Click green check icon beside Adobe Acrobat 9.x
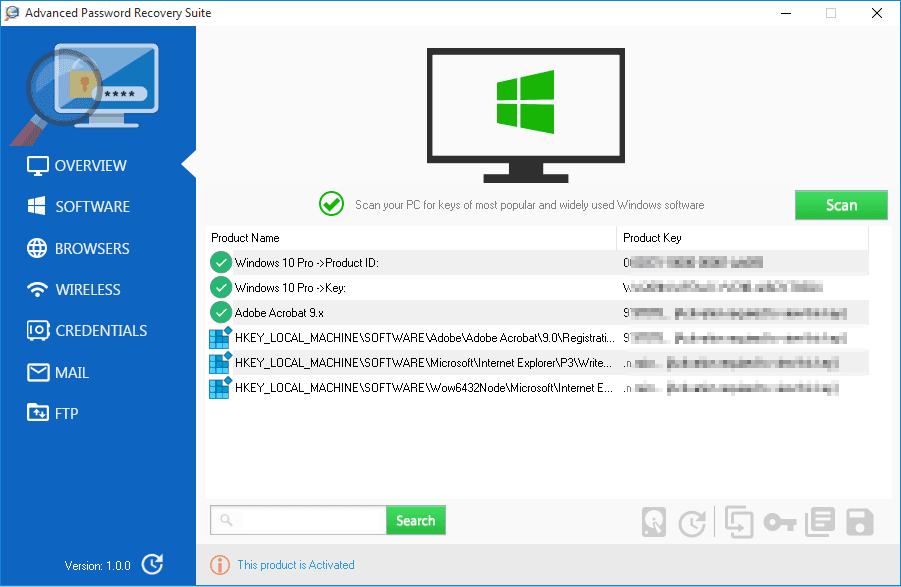This screenshot has width=901, height=587. point(221,312)
